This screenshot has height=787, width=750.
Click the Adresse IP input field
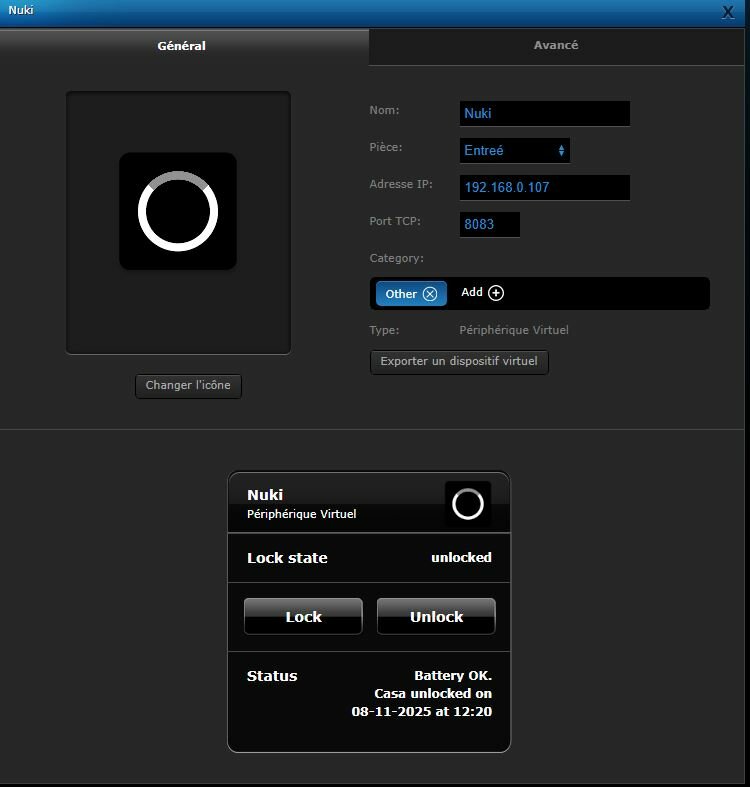coord(545,187)
